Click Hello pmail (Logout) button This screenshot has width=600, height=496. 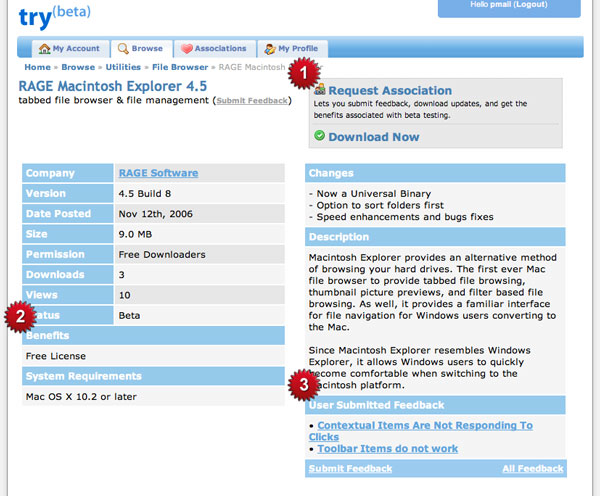[x=509, y=8]
